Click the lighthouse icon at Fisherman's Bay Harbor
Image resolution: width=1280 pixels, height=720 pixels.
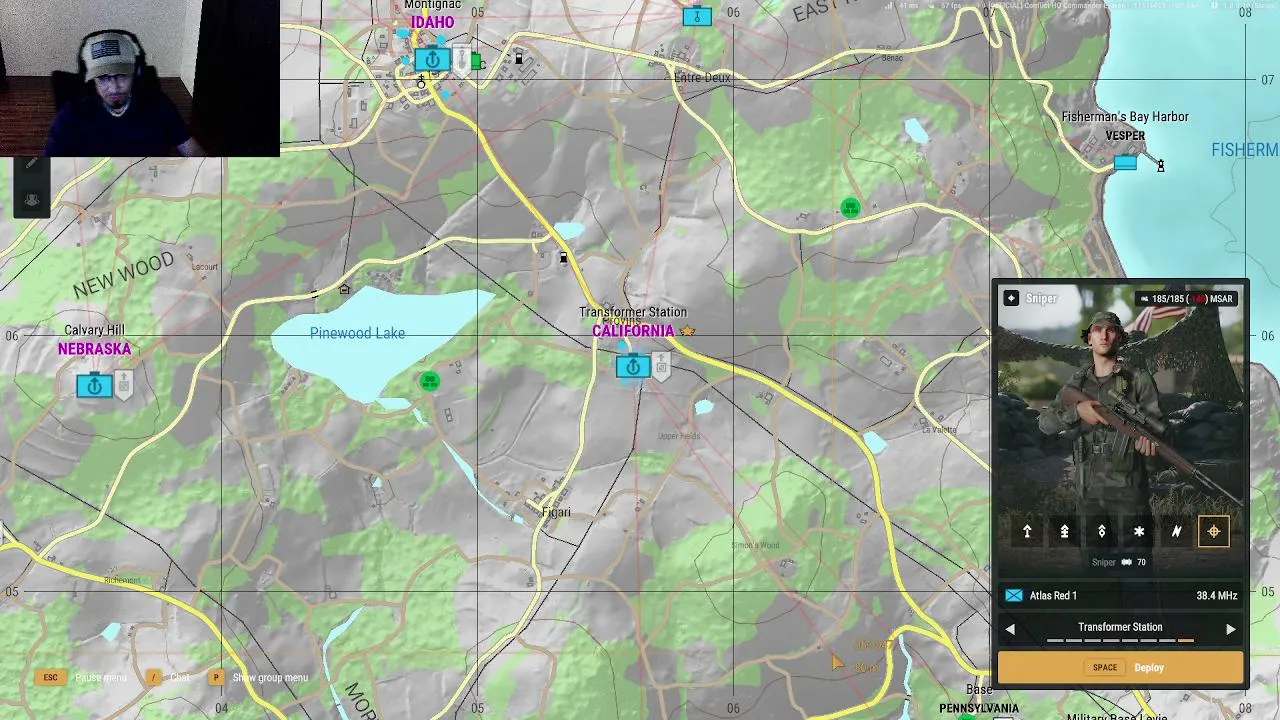(x=1160, y=165)
